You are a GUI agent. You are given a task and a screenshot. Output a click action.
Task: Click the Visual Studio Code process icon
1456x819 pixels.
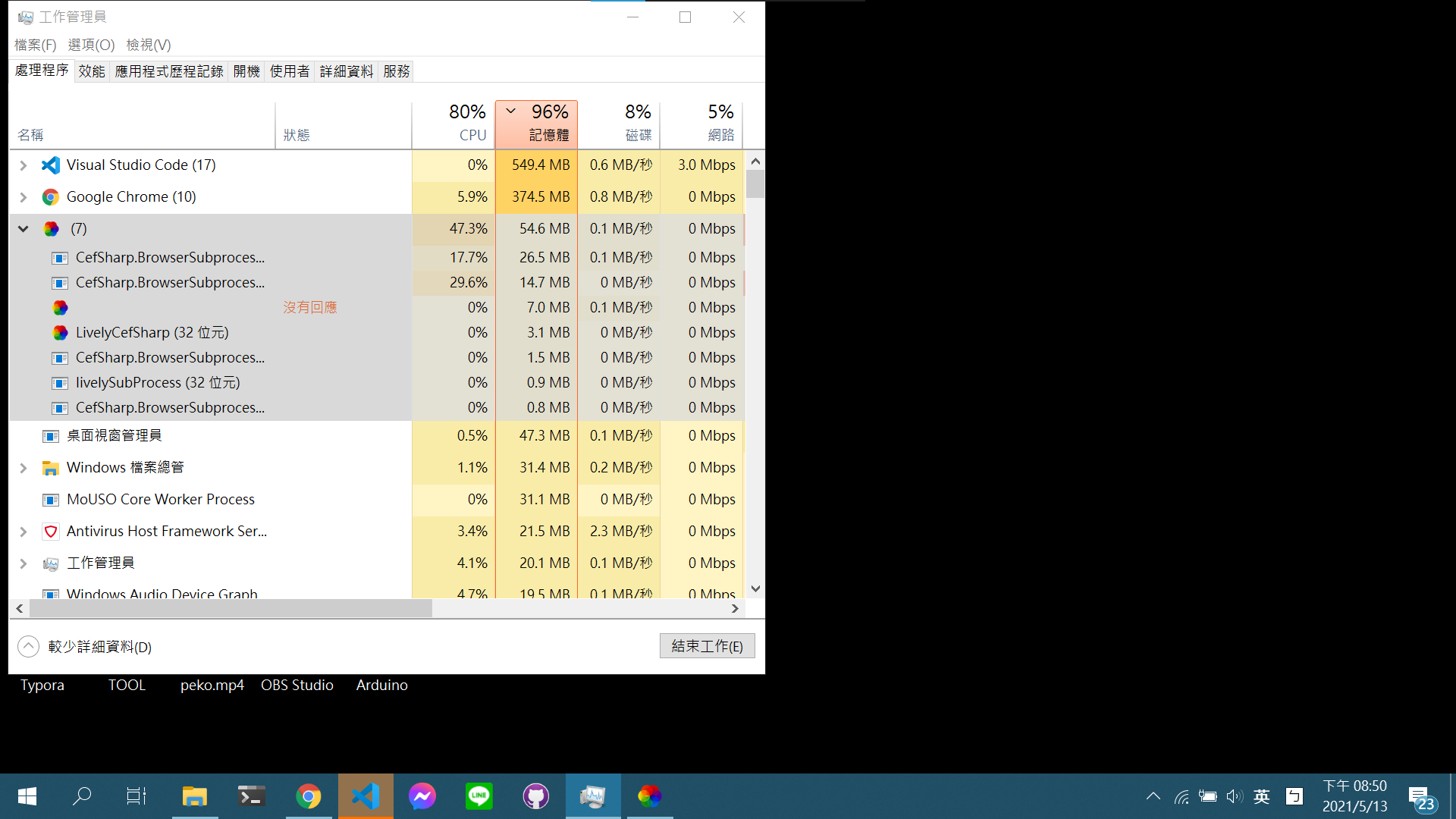[51, 165]
